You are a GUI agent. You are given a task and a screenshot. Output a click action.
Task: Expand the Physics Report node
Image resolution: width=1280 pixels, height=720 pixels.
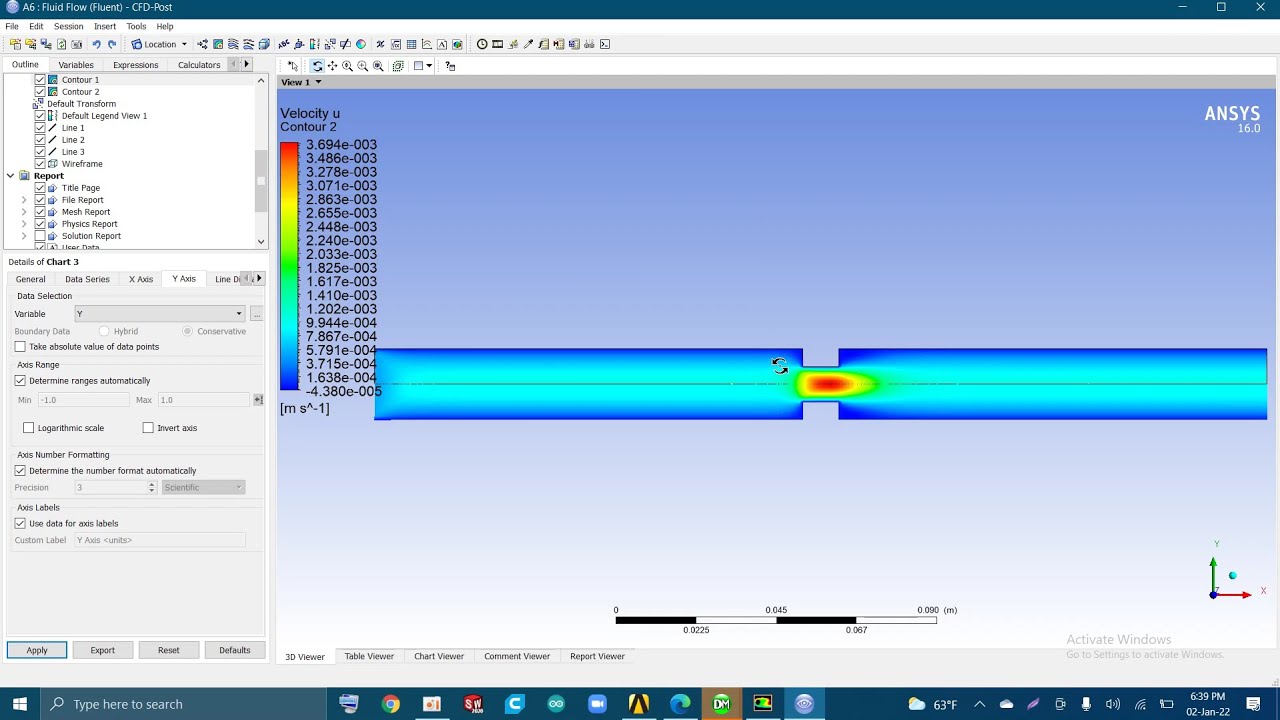point(24,224)
